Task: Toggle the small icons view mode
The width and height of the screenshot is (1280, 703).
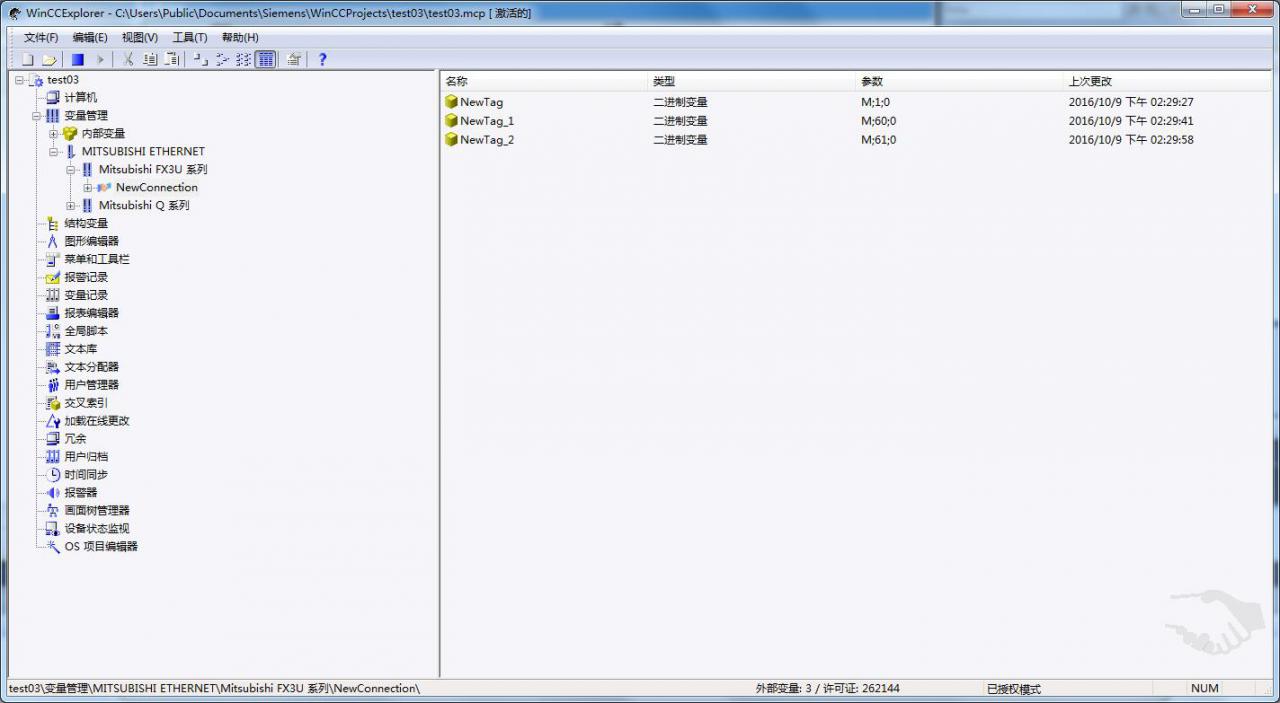Action: click(222, 59)
